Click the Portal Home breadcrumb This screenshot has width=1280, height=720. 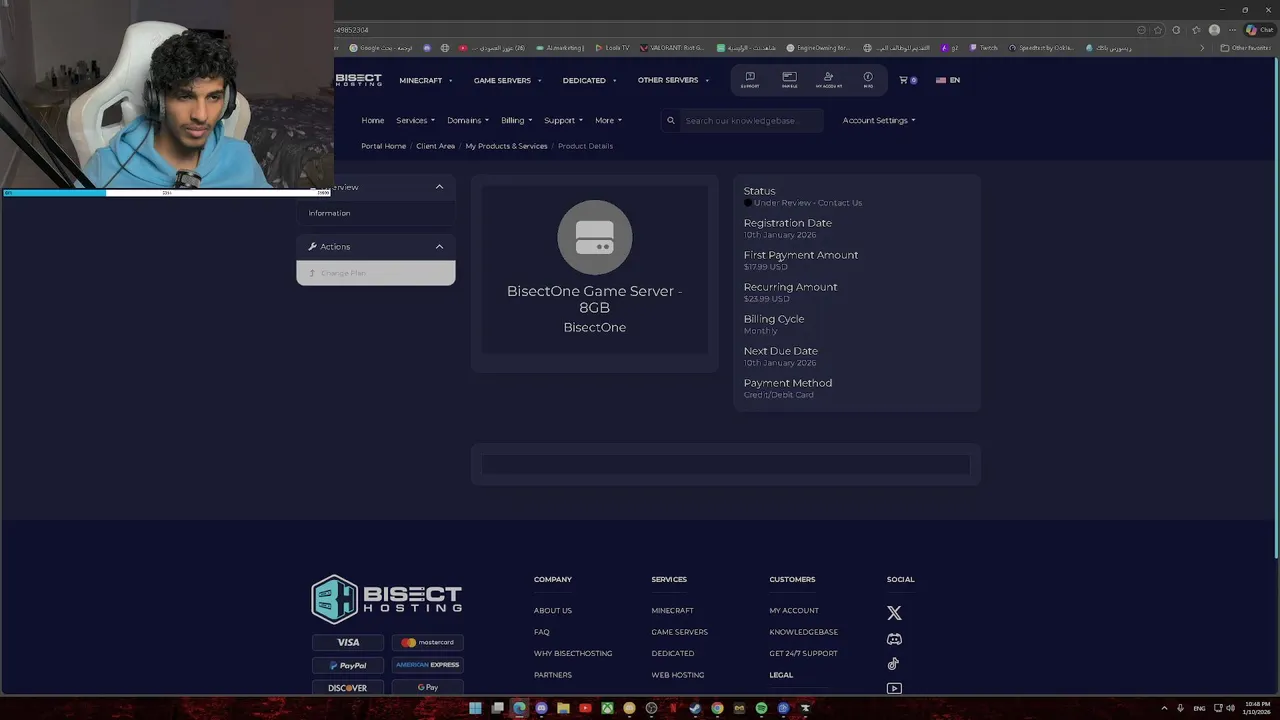pos(383,146)
